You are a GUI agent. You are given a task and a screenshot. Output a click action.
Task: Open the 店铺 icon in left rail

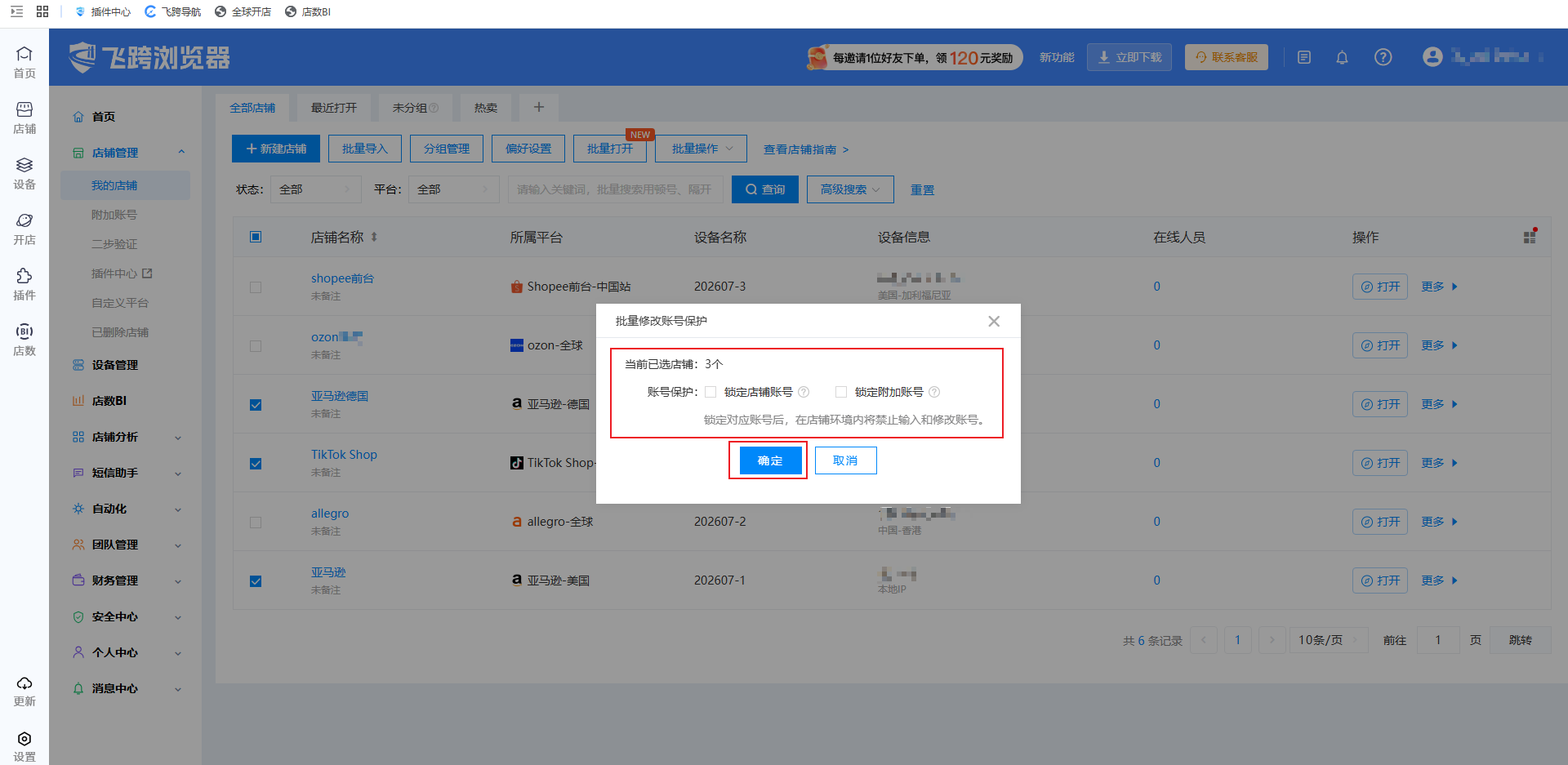click(24, 118)
